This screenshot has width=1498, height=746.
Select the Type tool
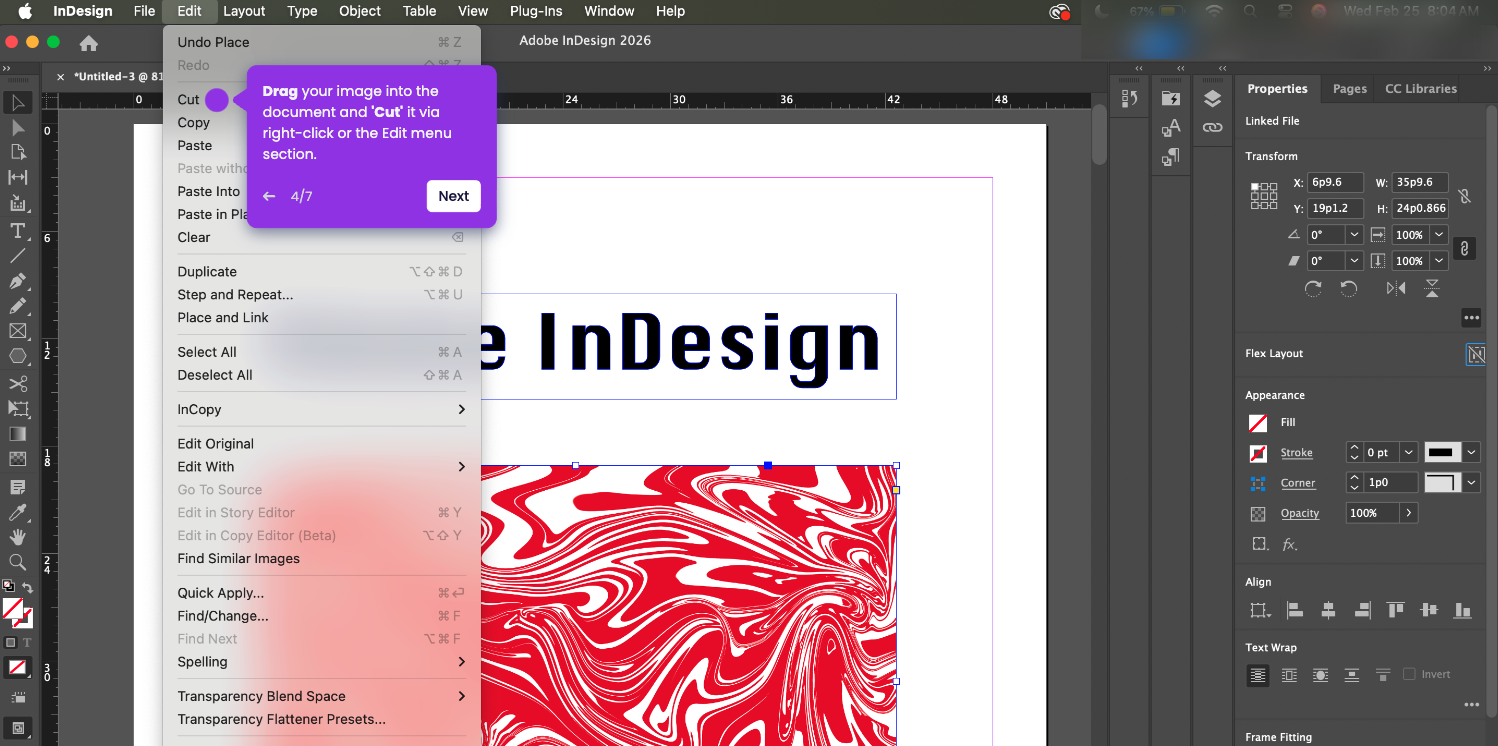click(x=18, y=231)
